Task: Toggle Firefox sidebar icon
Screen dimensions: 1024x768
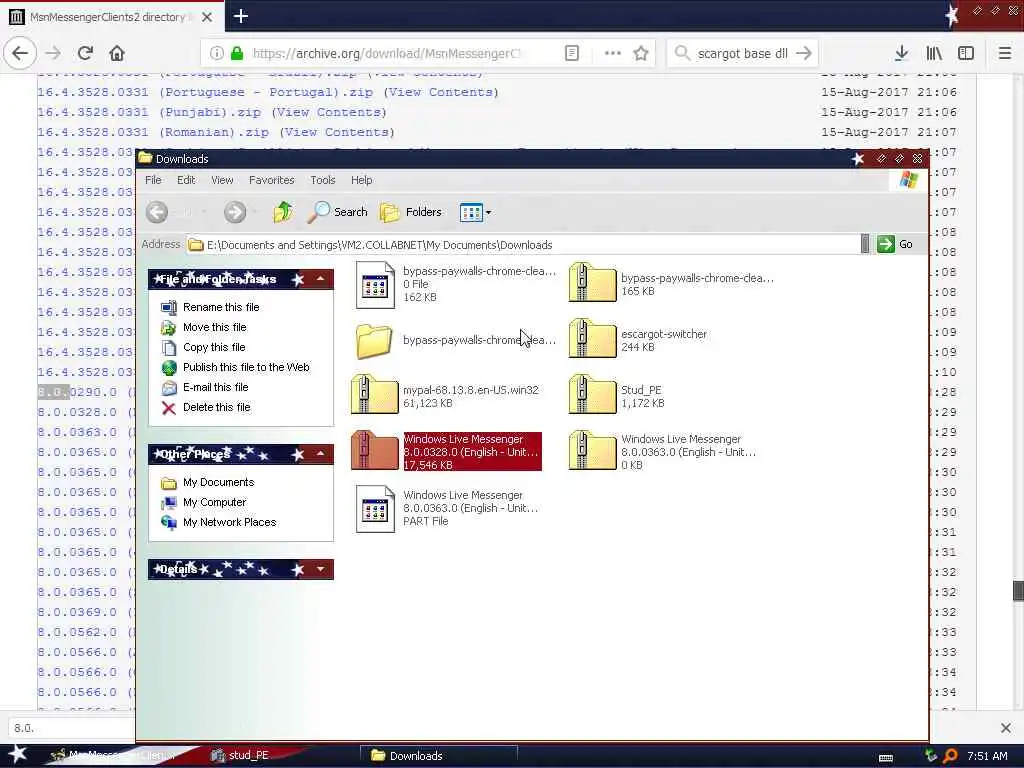Action: coord(966,53)
